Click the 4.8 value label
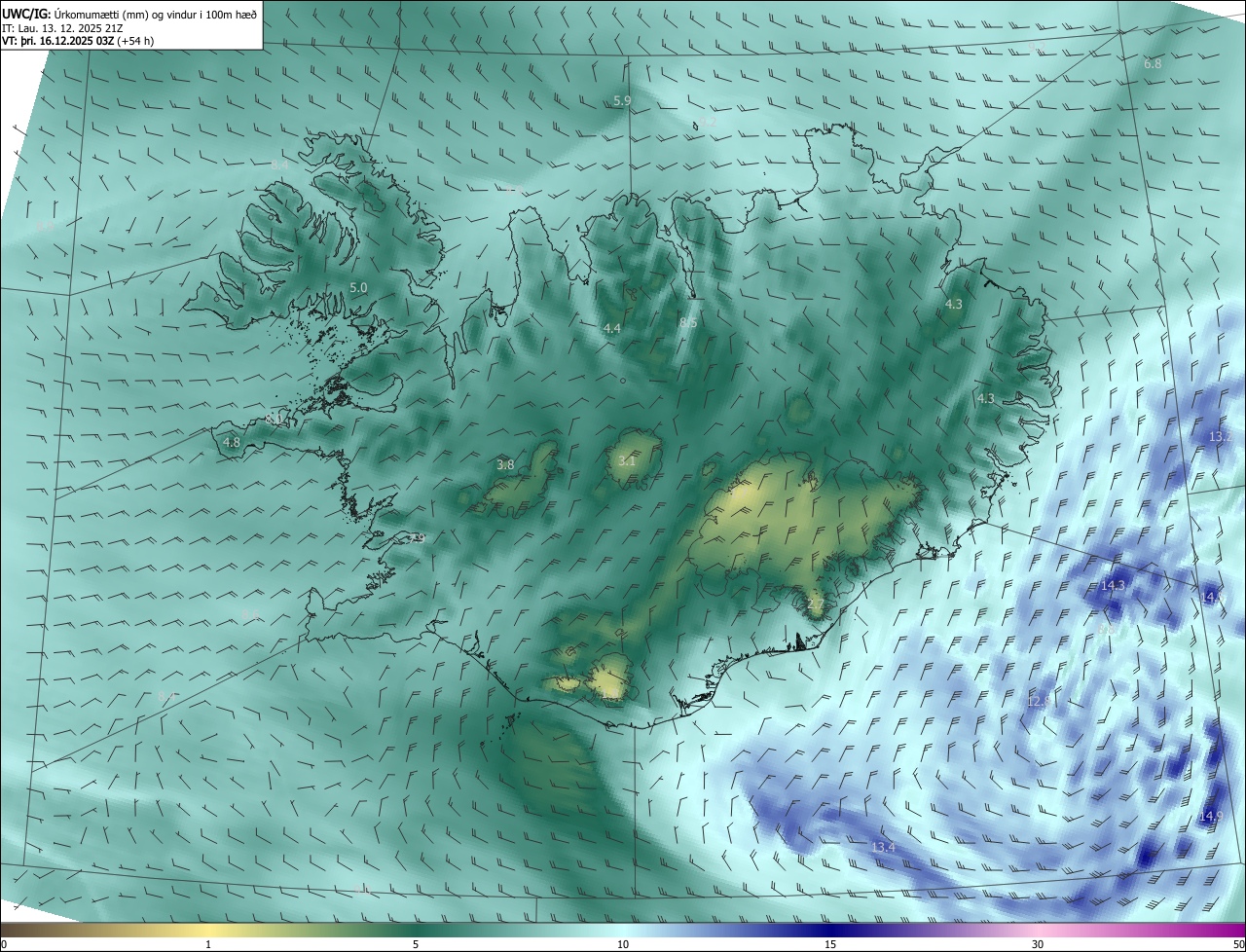 coord(232,442)
